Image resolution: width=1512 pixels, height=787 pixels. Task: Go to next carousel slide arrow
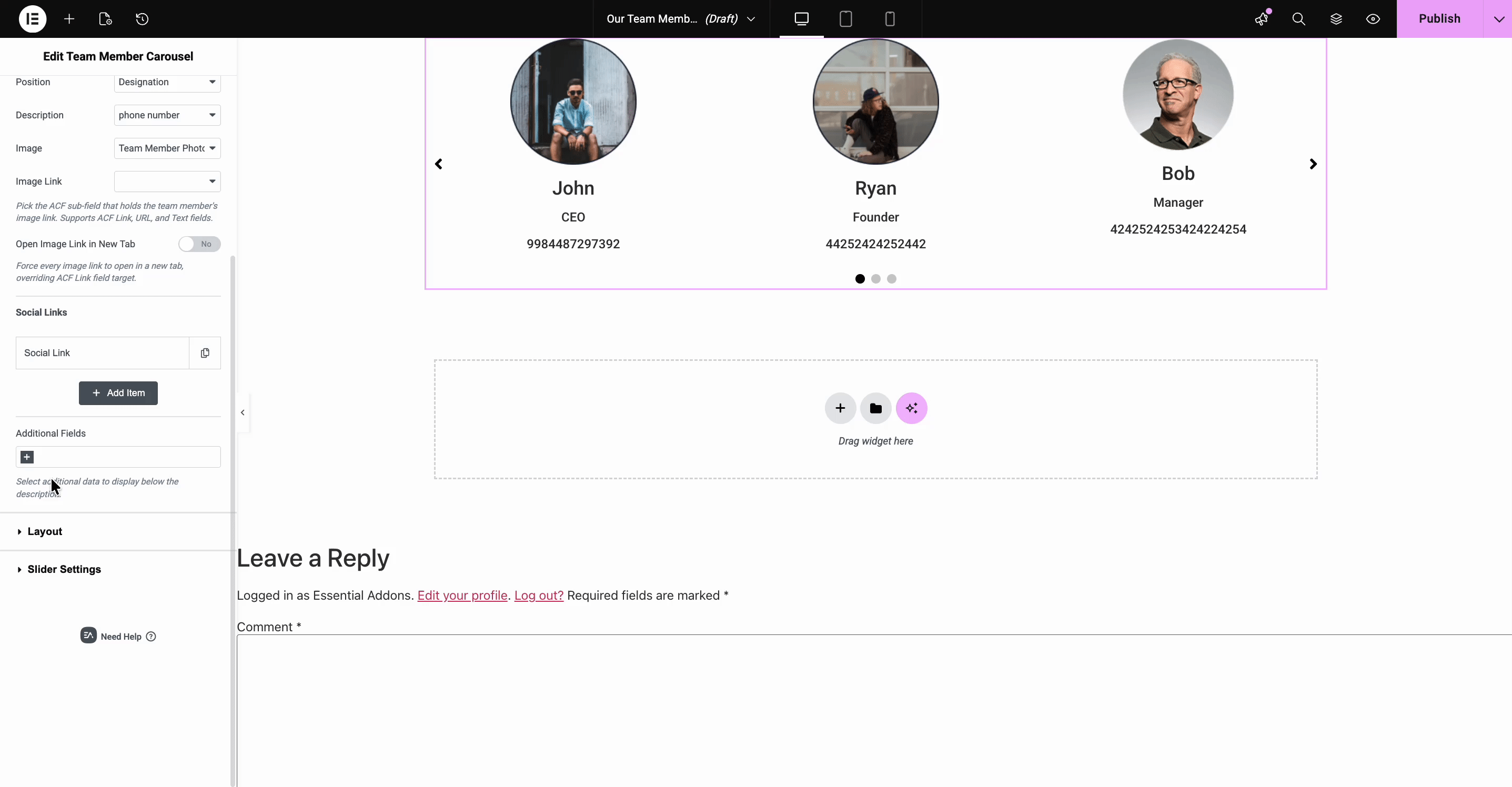click(1314, 164)
